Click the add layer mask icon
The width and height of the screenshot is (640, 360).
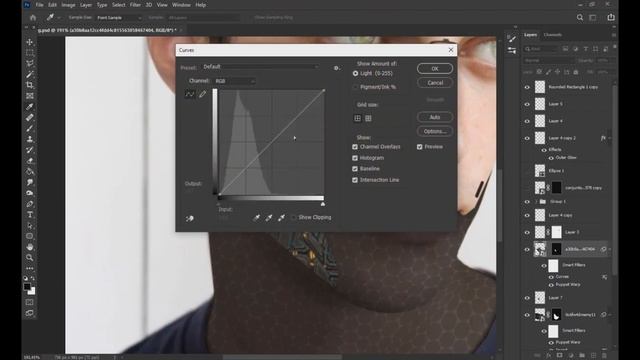tap(560, 356)
